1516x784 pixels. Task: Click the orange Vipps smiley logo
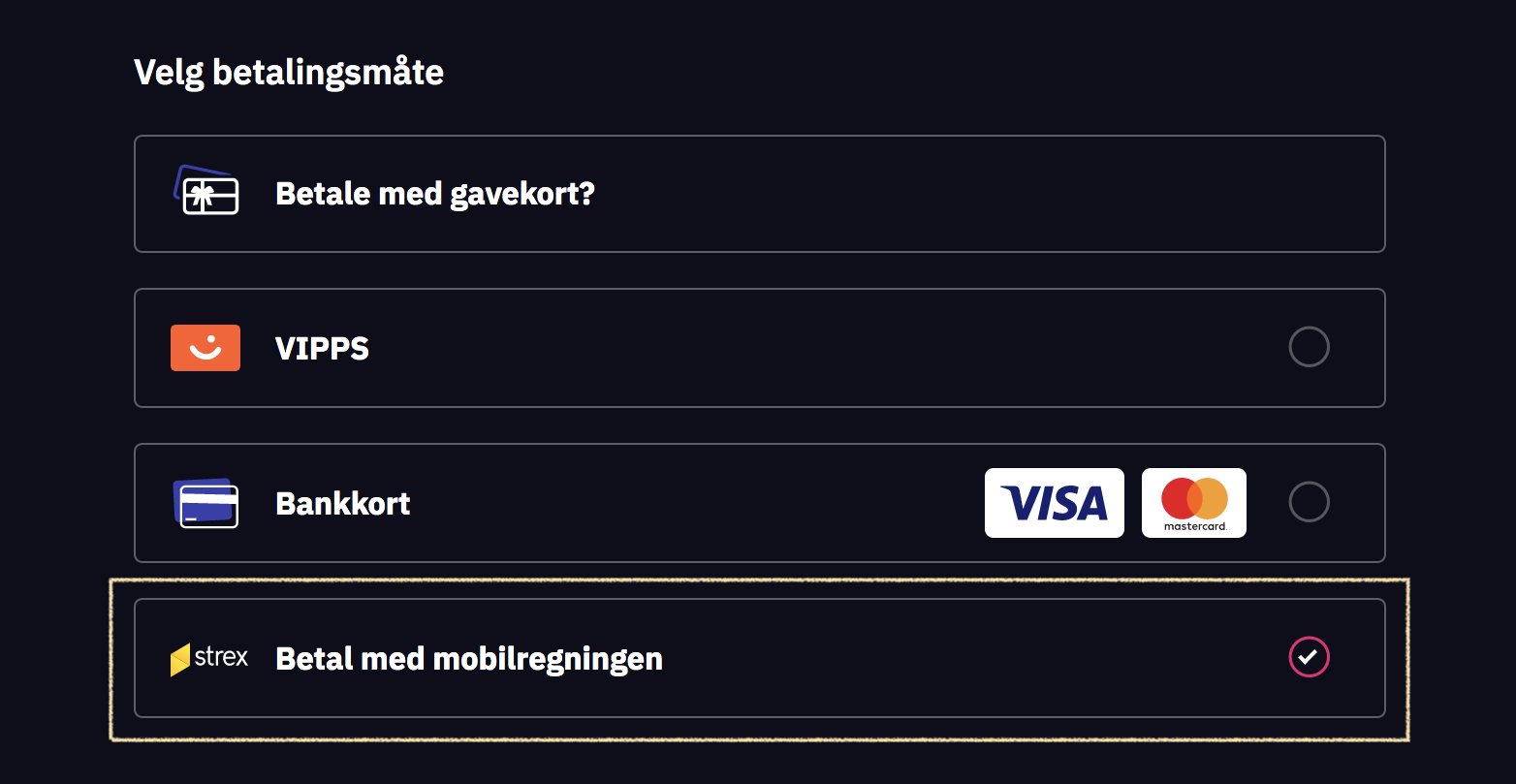[x=205, y=348]
